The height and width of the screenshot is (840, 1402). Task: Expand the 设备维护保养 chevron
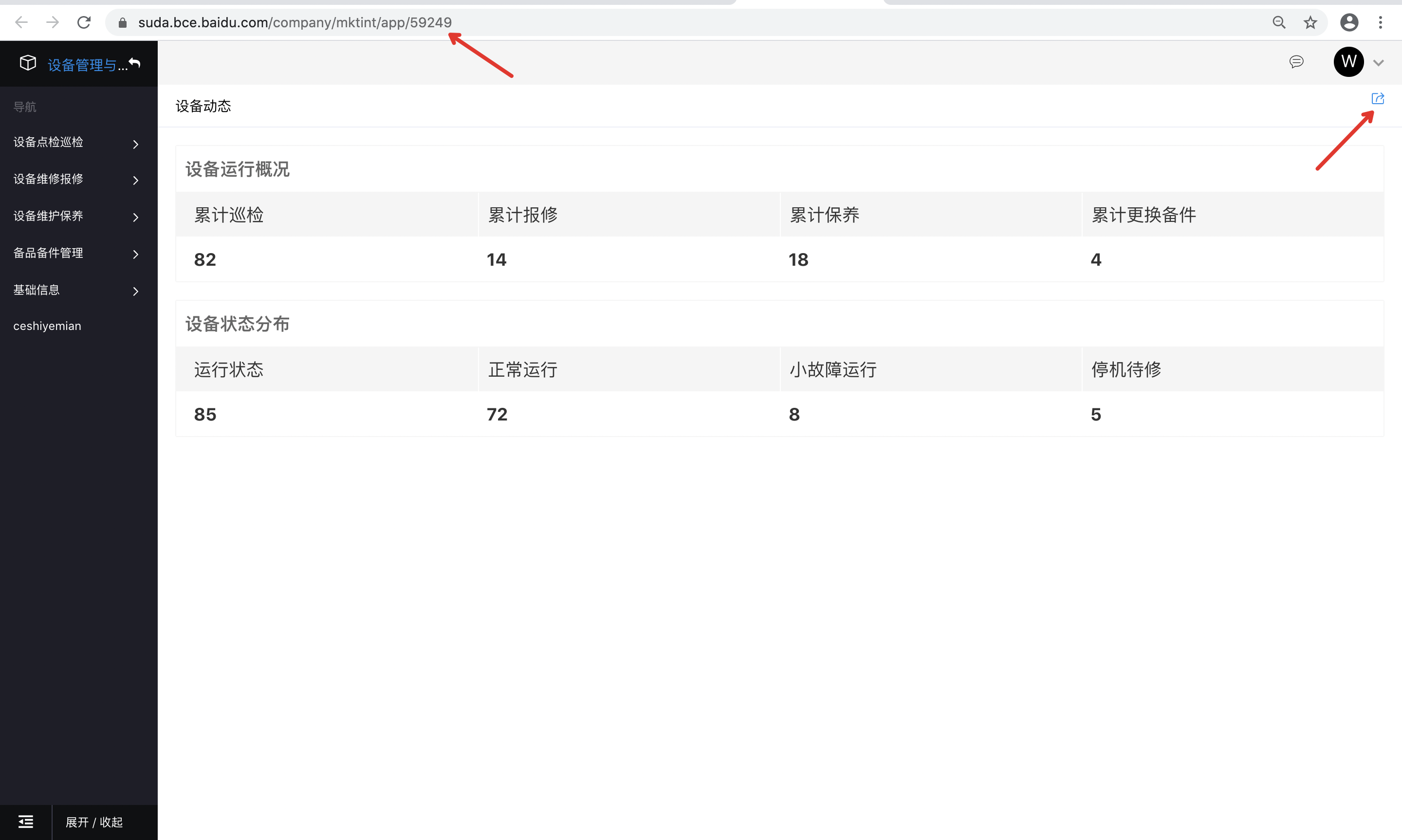click(136, 217)
